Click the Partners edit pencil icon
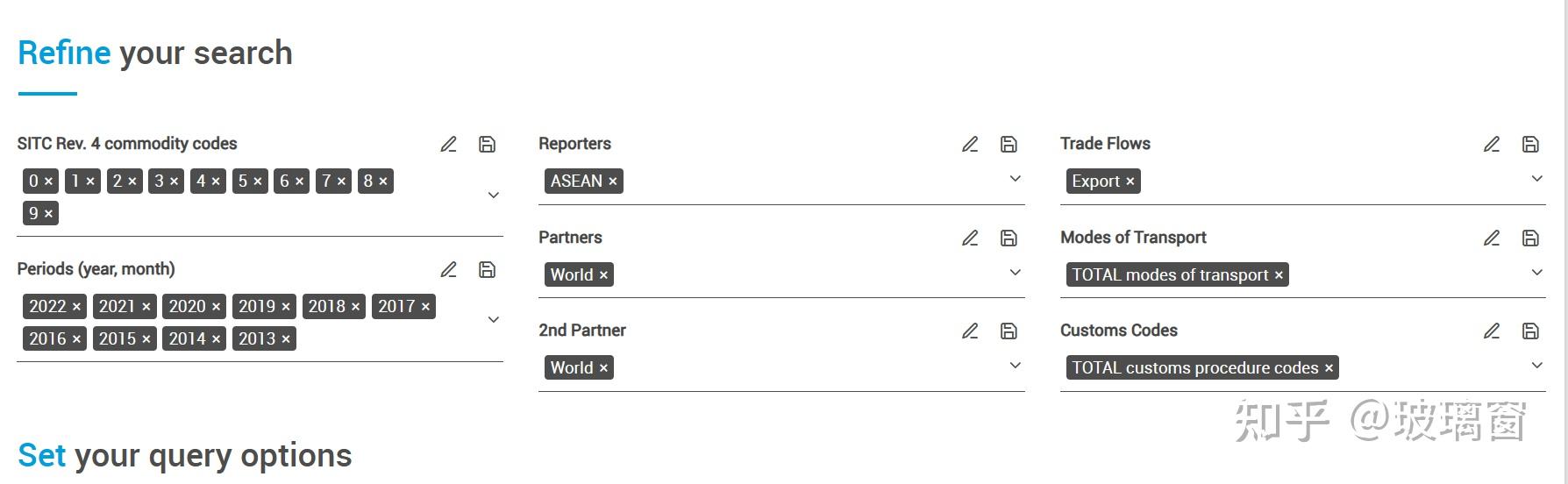This screenshot has height=484, width=1568. (x=970, y=238)
